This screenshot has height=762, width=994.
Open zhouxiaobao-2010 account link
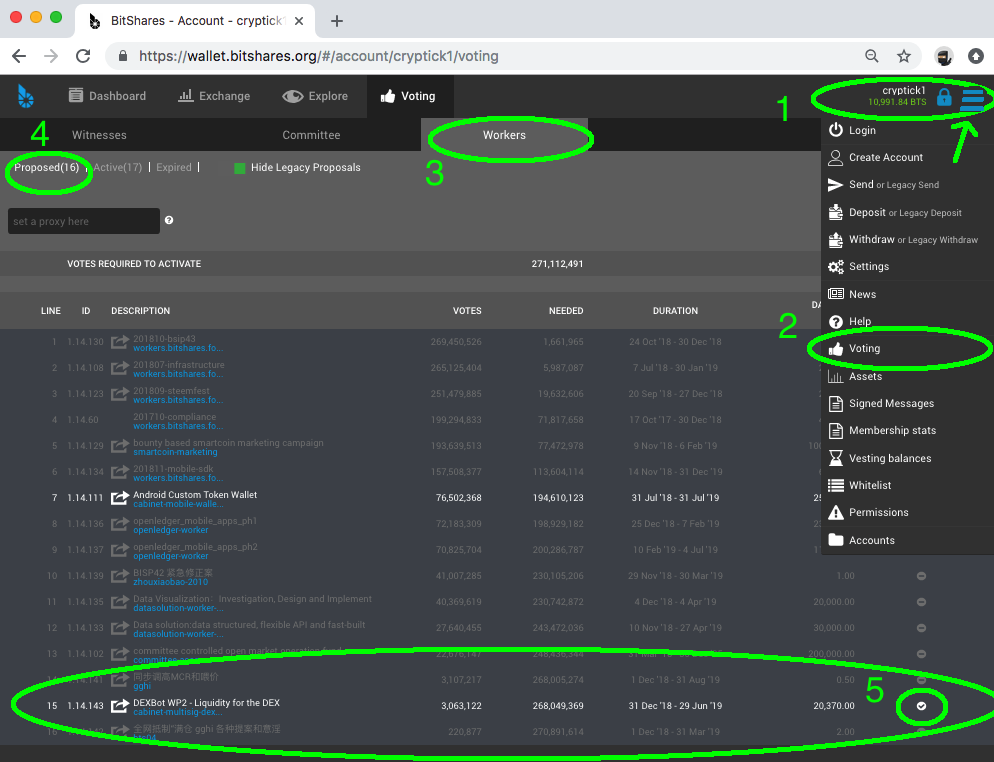[x=171, y=582]
